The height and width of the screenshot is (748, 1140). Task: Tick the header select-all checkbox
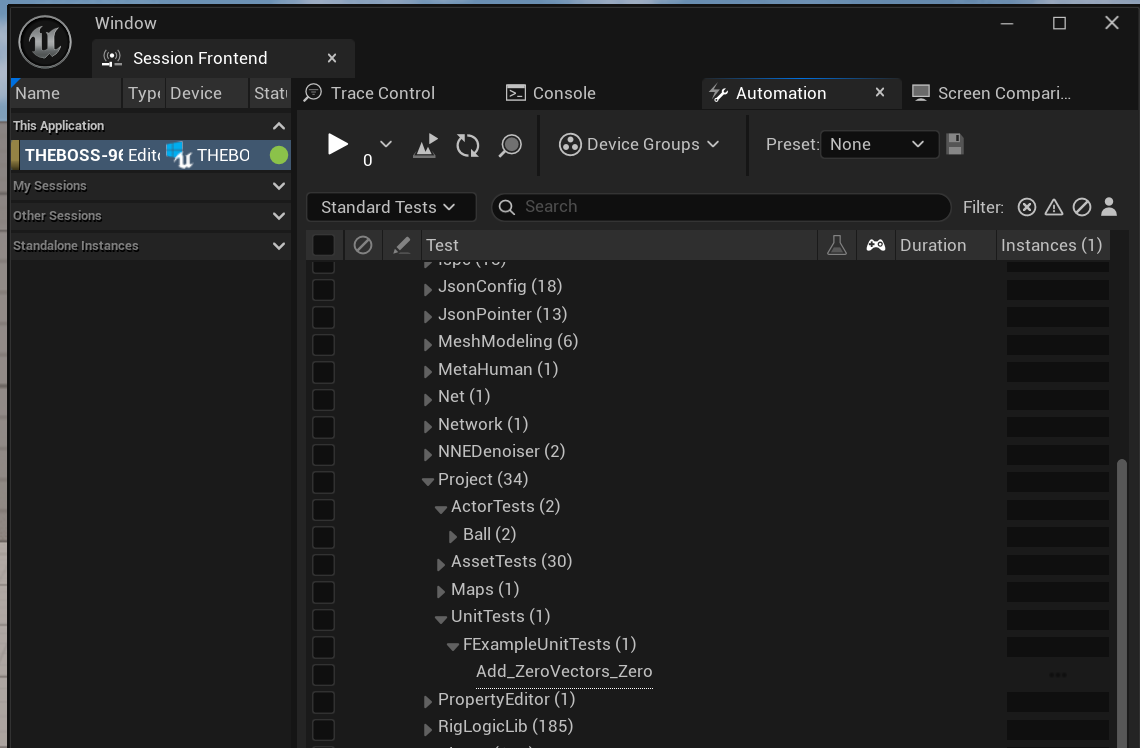pyautogui.click(x=324, y=245)
